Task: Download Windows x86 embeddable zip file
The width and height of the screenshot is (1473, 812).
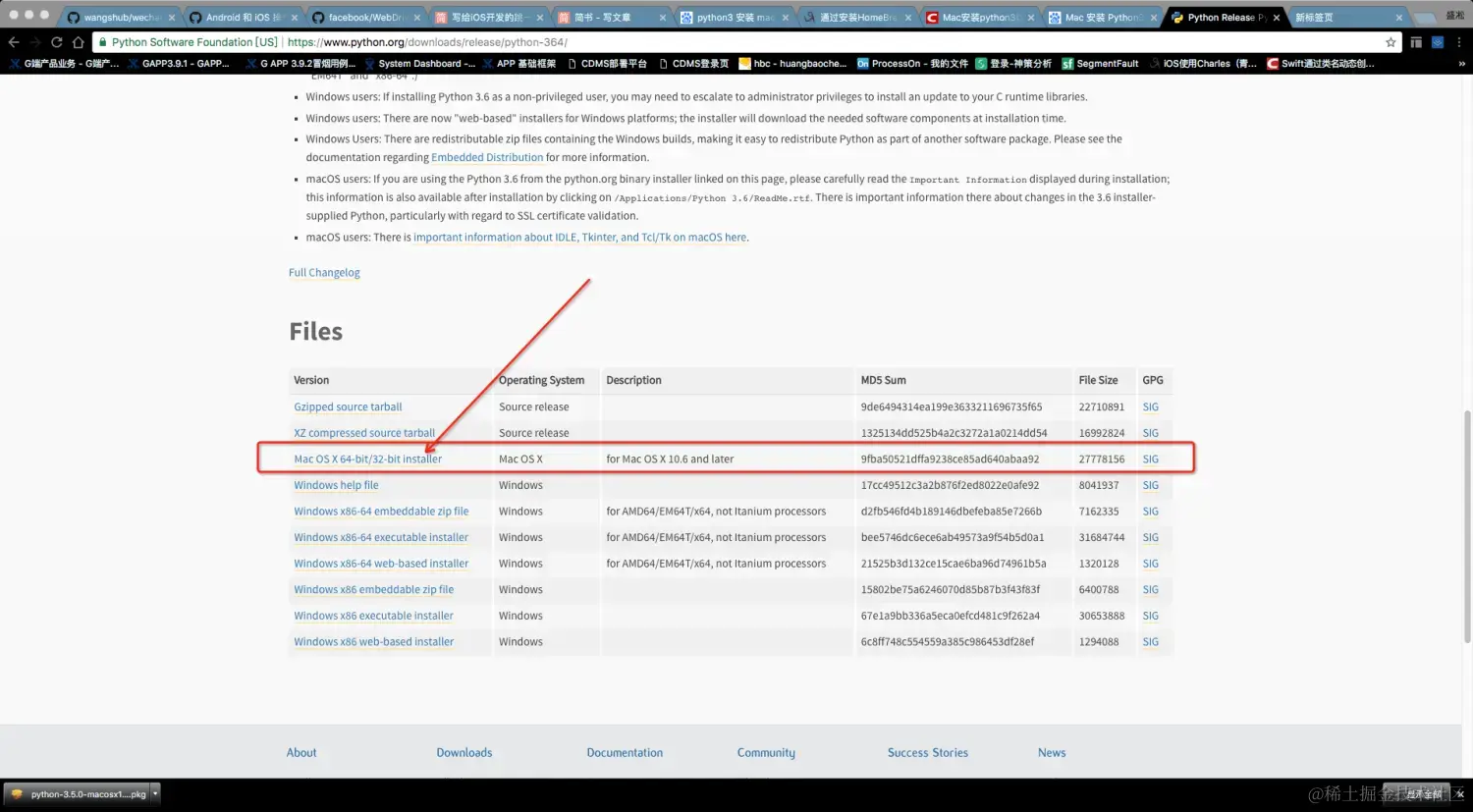Action: point(373,590)
